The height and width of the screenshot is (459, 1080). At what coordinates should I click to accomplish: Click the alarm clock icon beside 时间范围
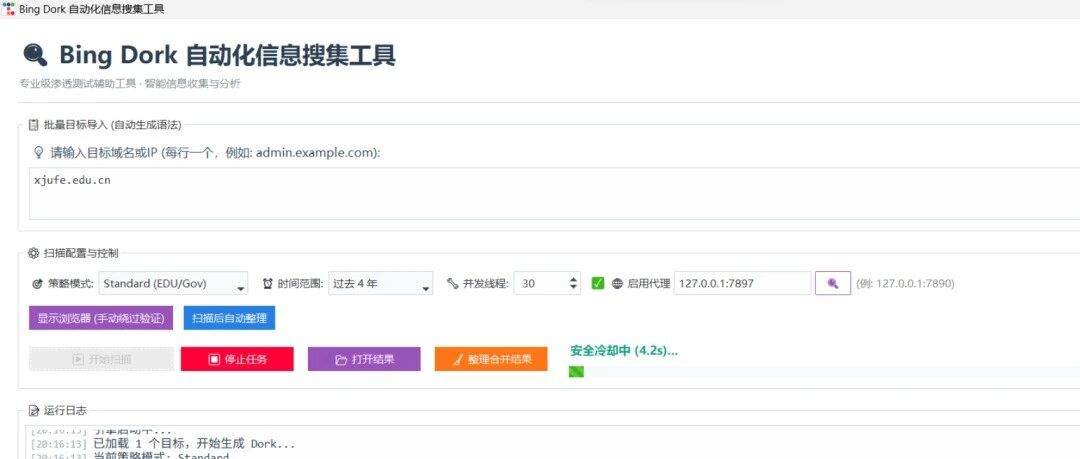coord(267,283)
